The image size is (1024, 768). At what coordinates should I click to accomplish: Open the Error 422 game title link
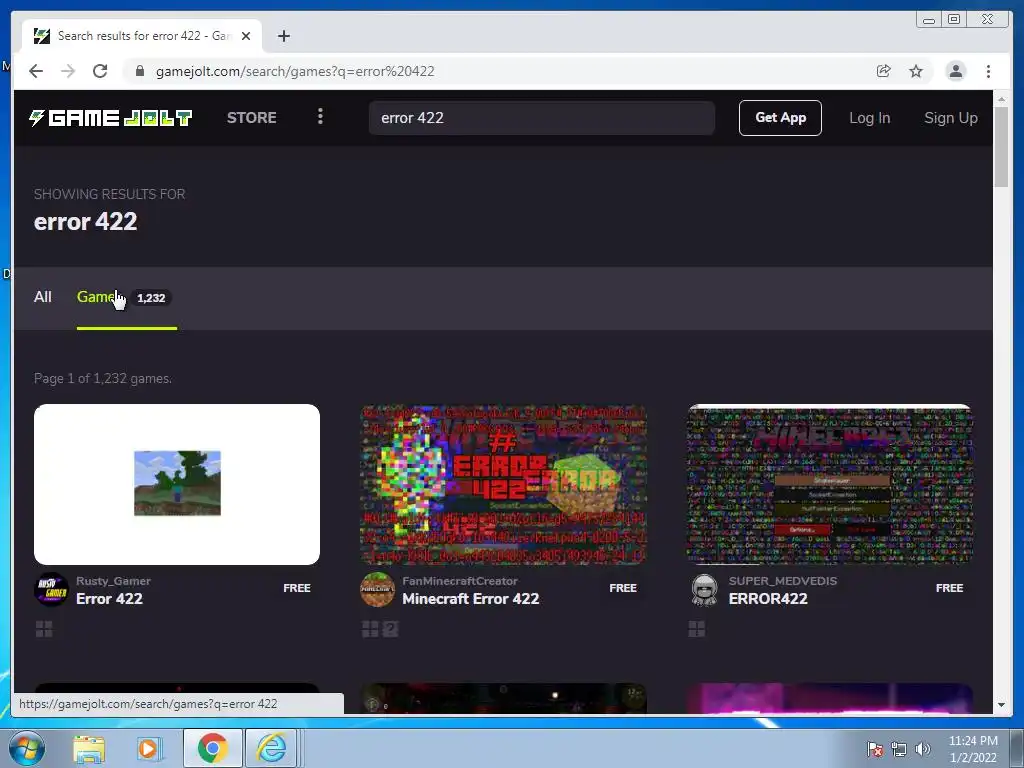tap(109, 599)
